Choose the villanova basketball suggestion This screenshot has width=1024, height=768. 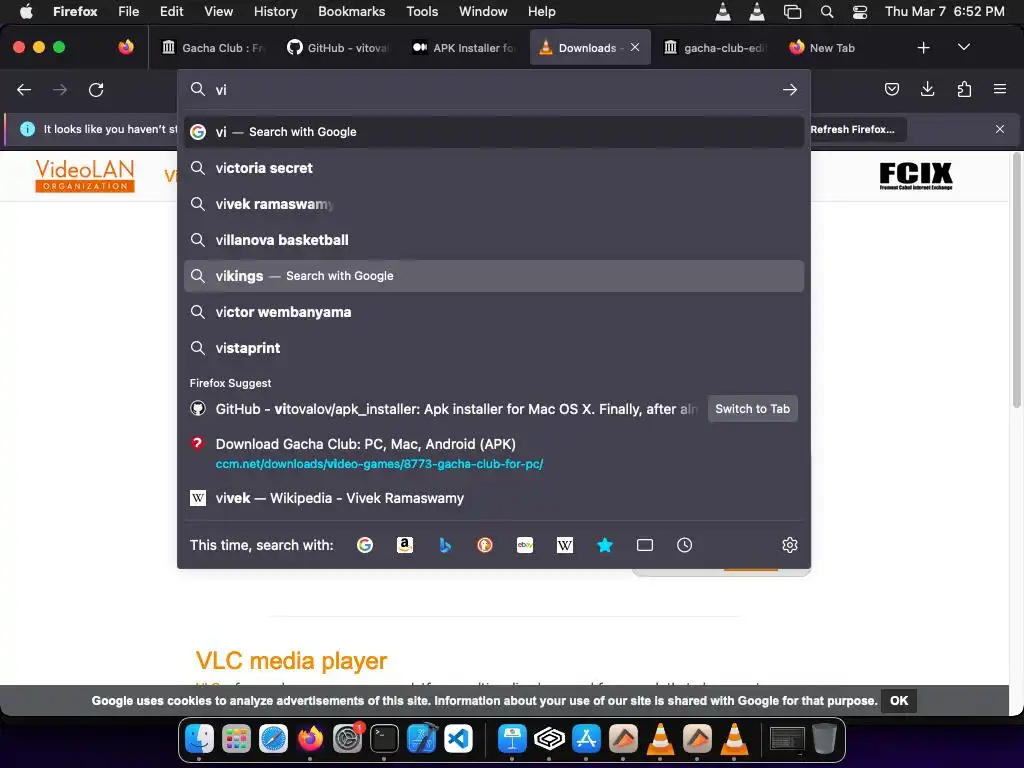[x=494, y=240]
